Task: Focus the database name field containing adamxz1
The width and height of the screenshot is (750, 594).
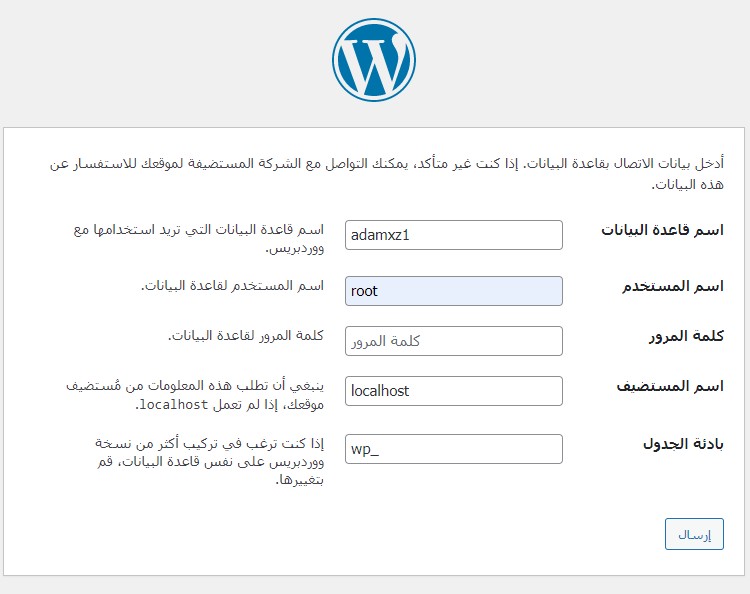Action: click(453, 235)
